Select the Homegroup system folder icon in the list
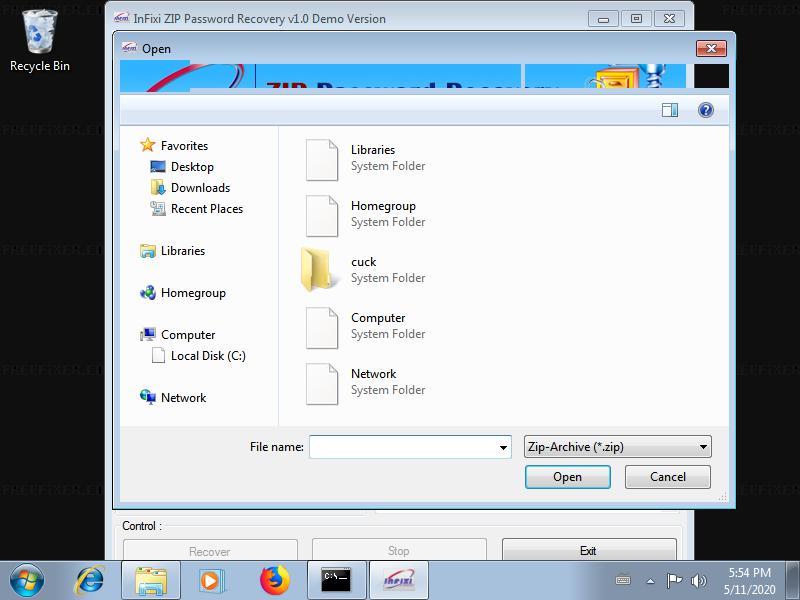The height and width of the screenshot is (600, 800). (x=321, y=216)
